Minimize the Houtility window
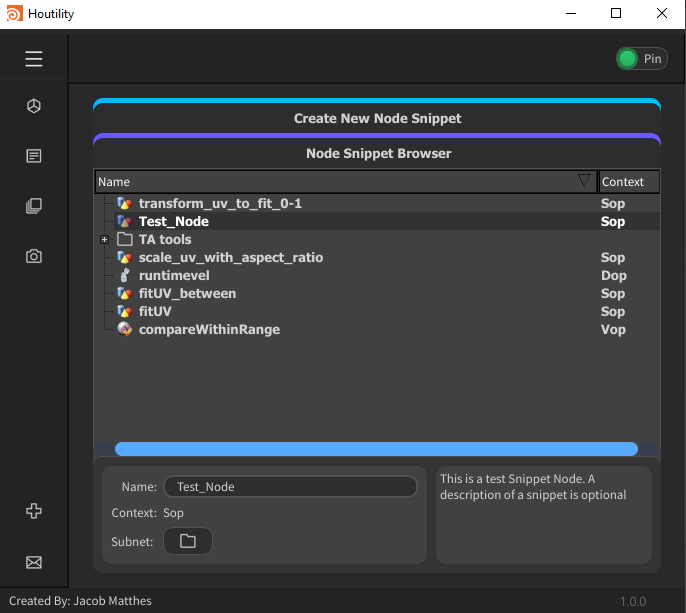 pyautogui.click(x=570, y=14)
